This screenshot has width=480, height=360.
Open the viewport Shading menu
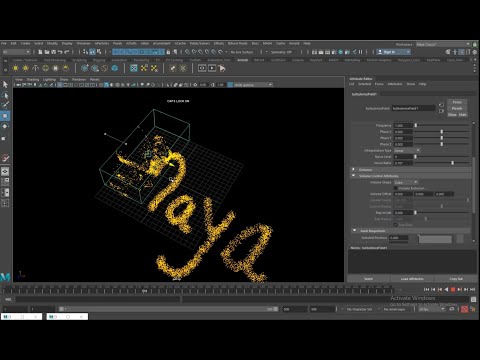[x=33, y=80]
